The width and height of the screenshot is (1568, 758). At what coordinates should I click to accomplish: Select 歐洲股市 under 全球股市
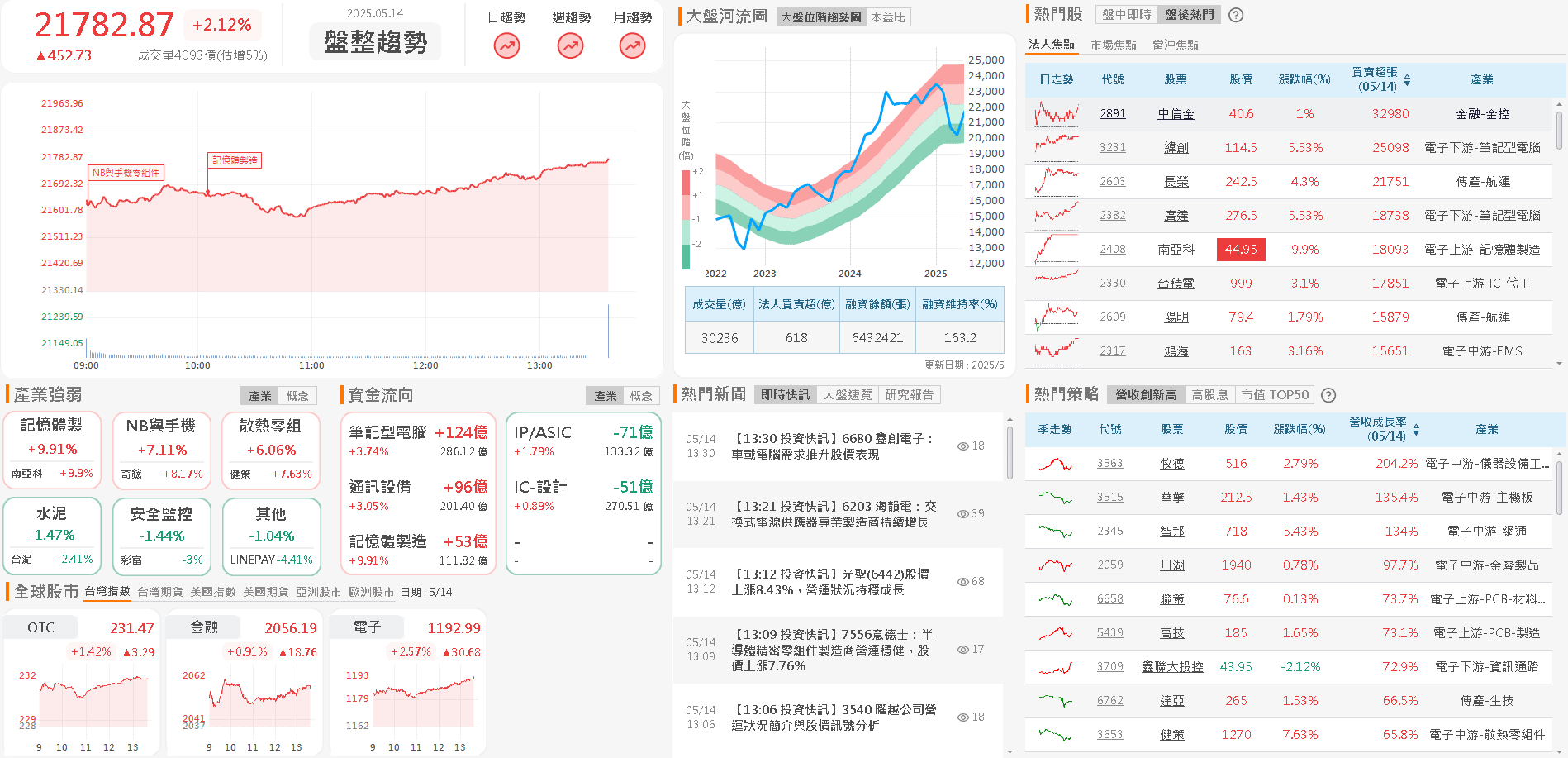pyautogui.click(x=372, y=592)
